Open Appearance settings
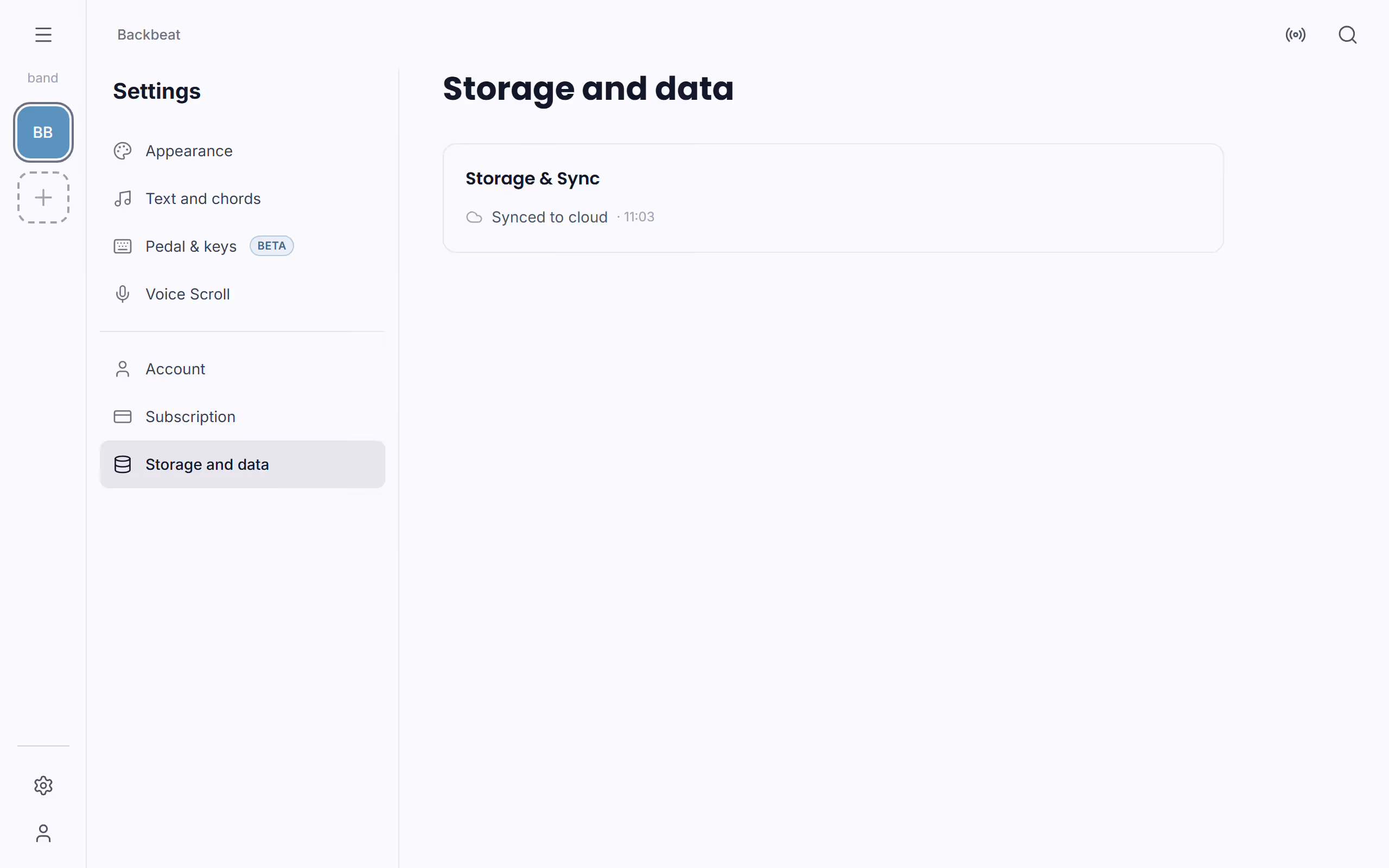Viewport: 1389px width, 868px height. coord(242,151)
